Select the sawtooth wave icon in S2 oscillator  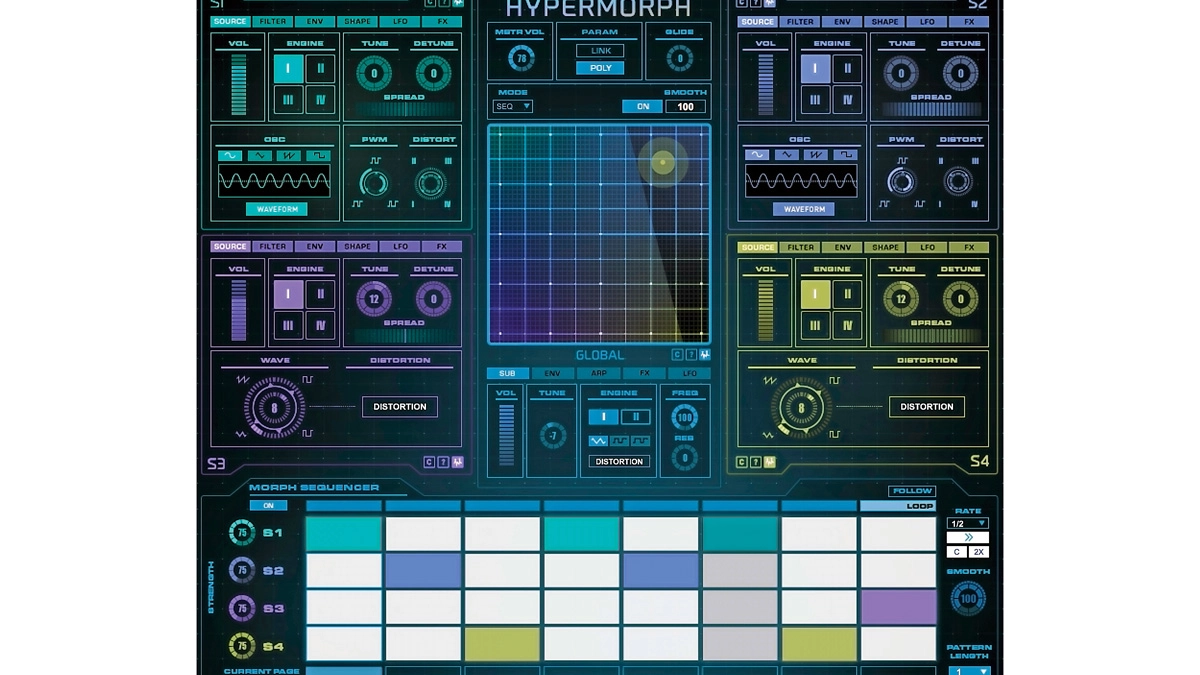816,155
